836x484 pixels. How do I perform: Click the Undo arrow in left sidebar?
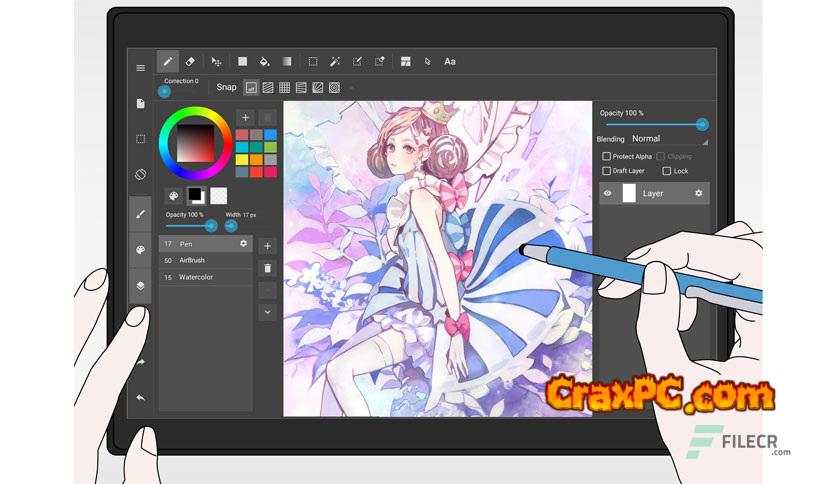coord(140,397)
